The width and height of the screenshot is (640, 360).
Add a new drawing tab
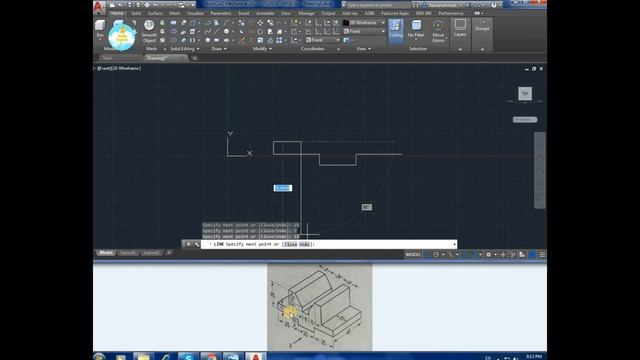point(195,58)
